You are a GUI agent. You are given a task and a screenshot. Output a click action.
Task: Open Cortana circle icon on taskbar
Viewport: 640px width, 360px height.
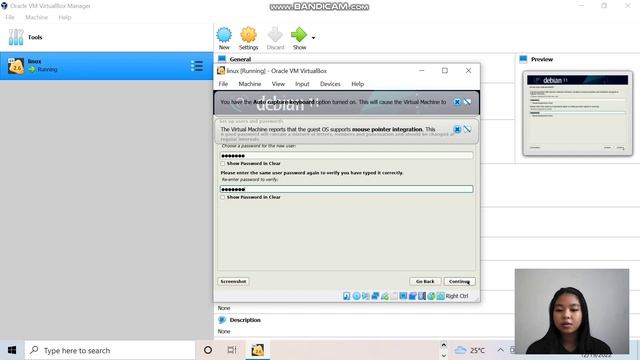[208, 350]
